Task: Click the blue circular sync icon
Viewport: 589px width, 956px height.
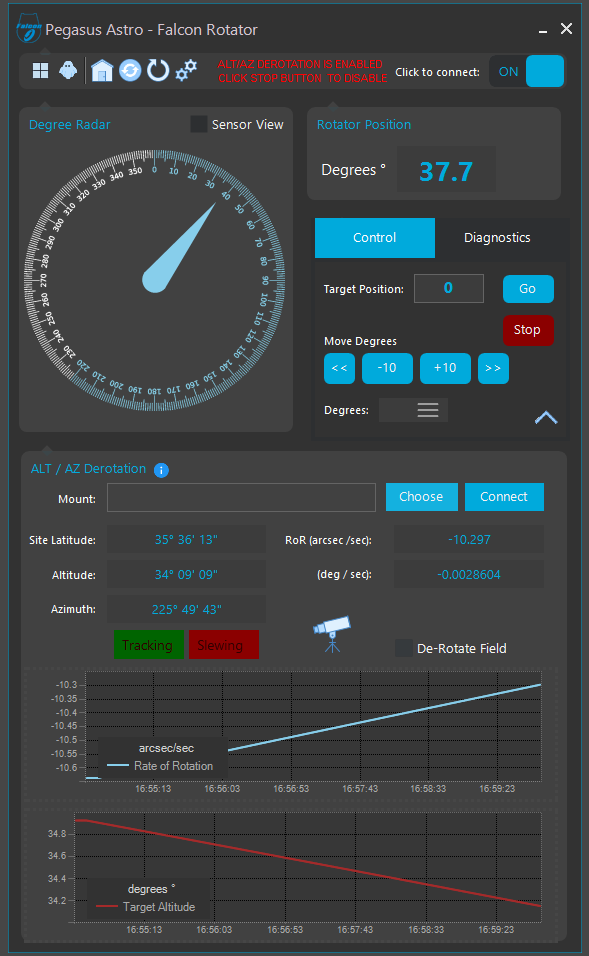Action: point(130,71)
